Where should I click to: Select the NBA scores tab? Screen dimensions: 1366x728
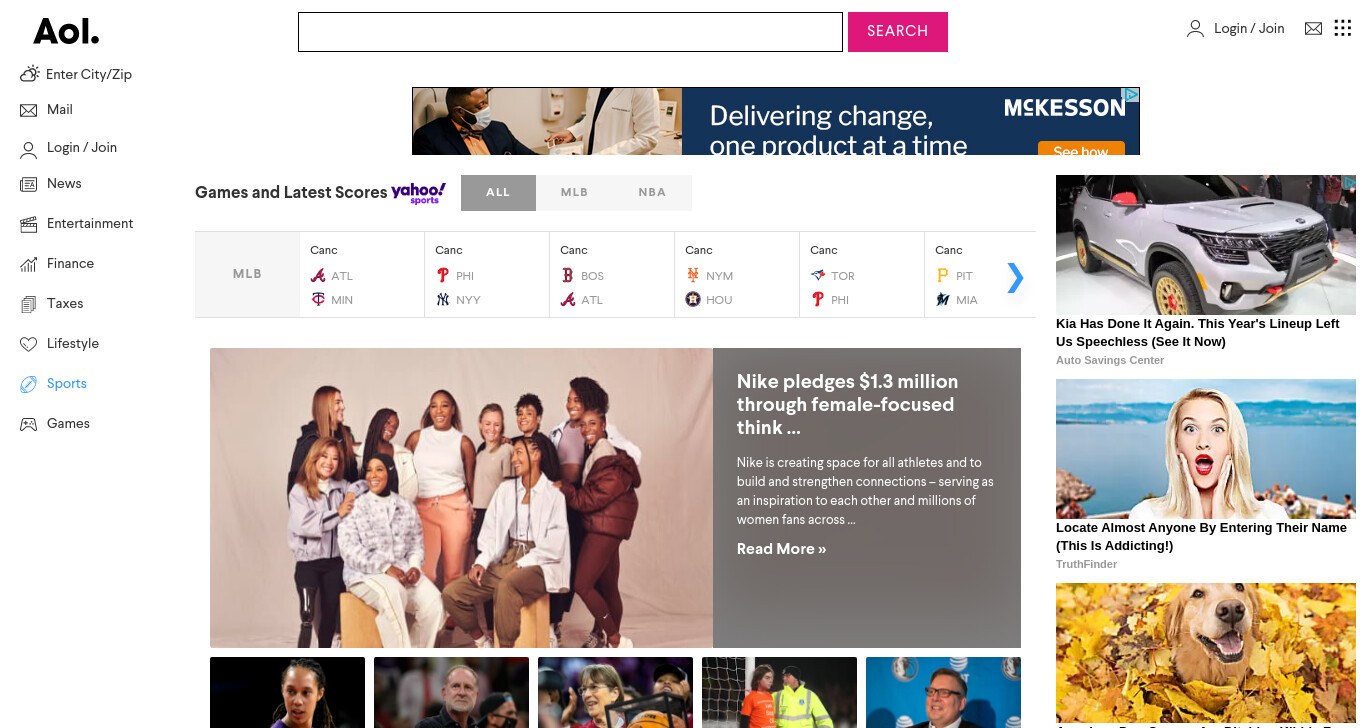point(652,192)
